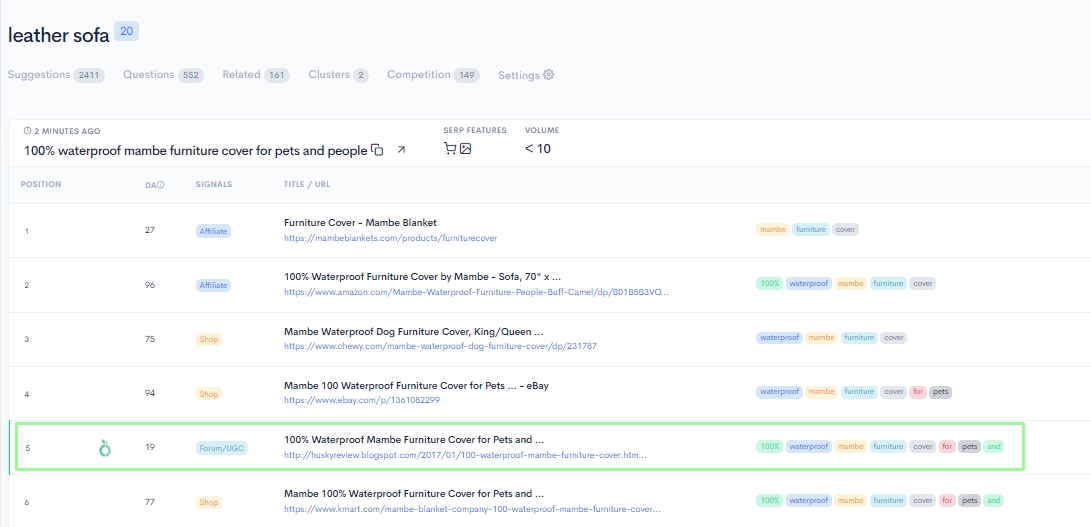Click the 2411 badge on Suggestions
Viewport: 1091px width, 527px height.
(x=89, y=75)
